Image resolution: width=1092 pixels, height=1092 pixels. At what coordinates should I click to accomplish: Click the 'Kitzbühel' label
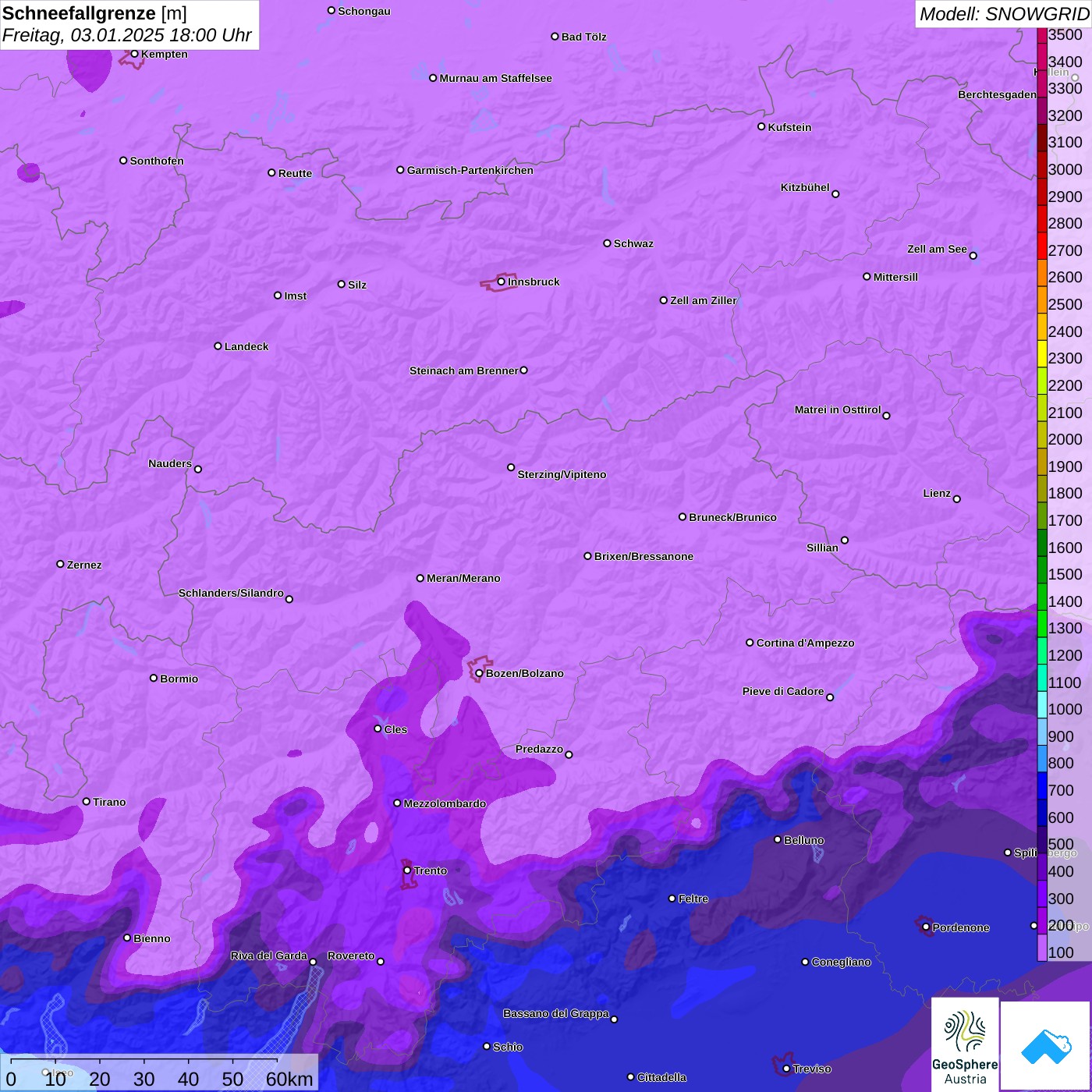coord(805,187)
